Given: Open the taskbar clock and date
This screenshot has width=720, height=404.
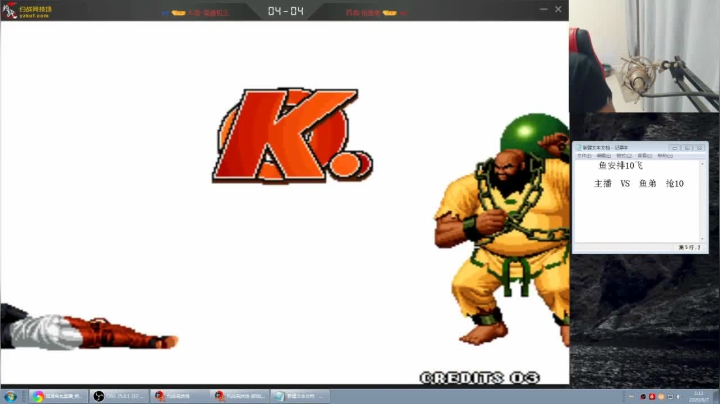Looking at the screenshot, I should tap(698, 397).
